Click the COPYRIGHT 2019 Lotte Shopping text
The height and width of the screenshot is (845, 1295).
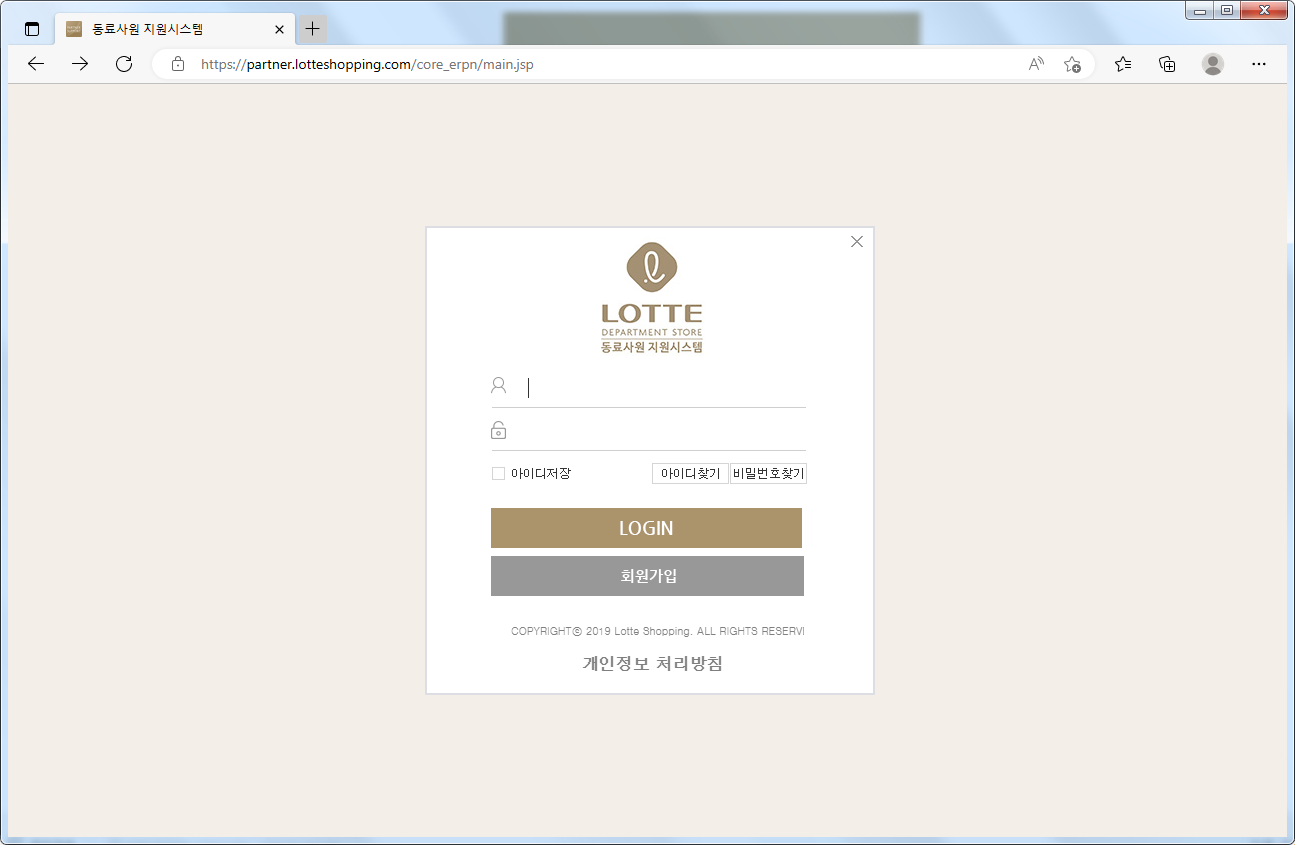tap(657, 632)
